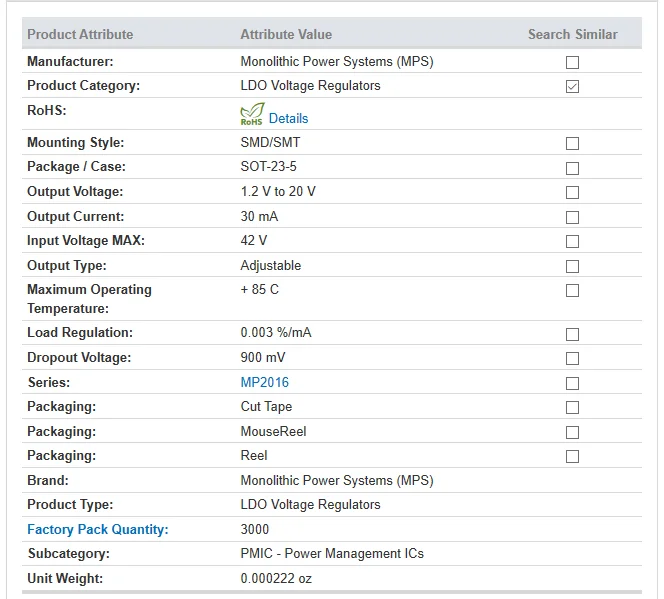The width and height of the screenshot is (664, 599).
Task: Enable the Mounting Style checkbox
Action: (572, 143)
